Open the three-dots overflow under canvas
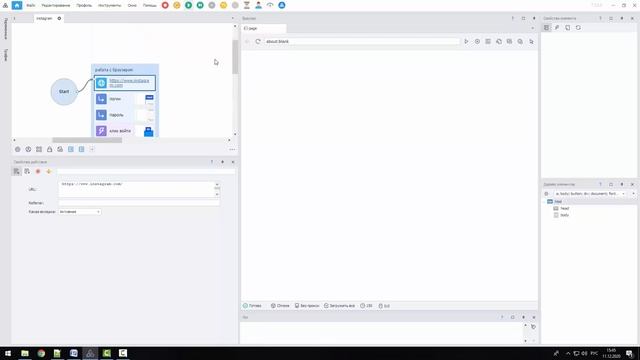The image size is (640, 360). pos(232,149)
